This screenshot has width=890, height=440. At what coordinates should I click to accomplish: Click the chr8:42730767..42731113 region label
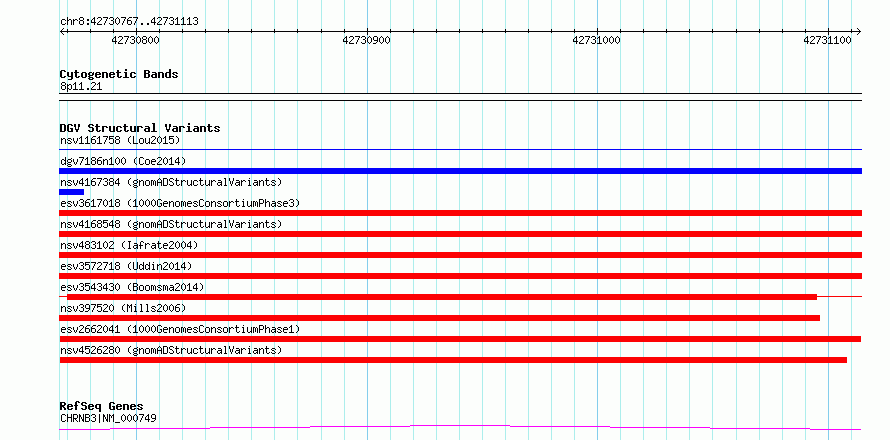click(x=129, y=22)
